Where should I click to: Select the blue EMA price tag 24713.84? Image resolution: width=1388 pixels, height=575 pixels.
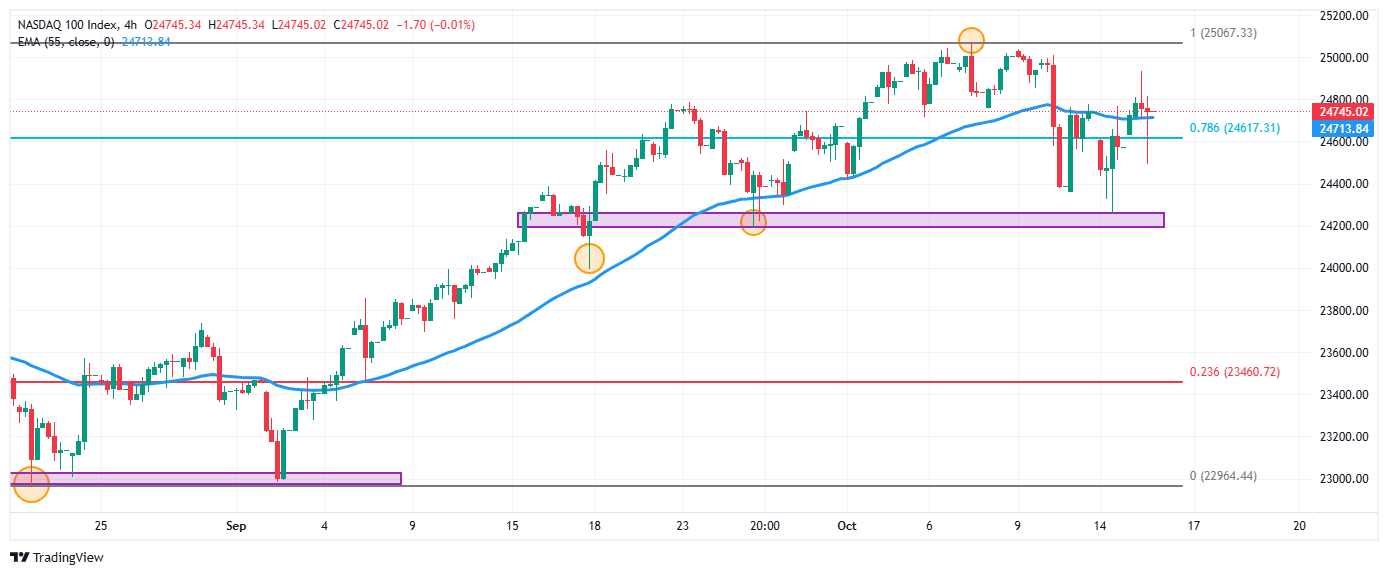pos(1343,128)
